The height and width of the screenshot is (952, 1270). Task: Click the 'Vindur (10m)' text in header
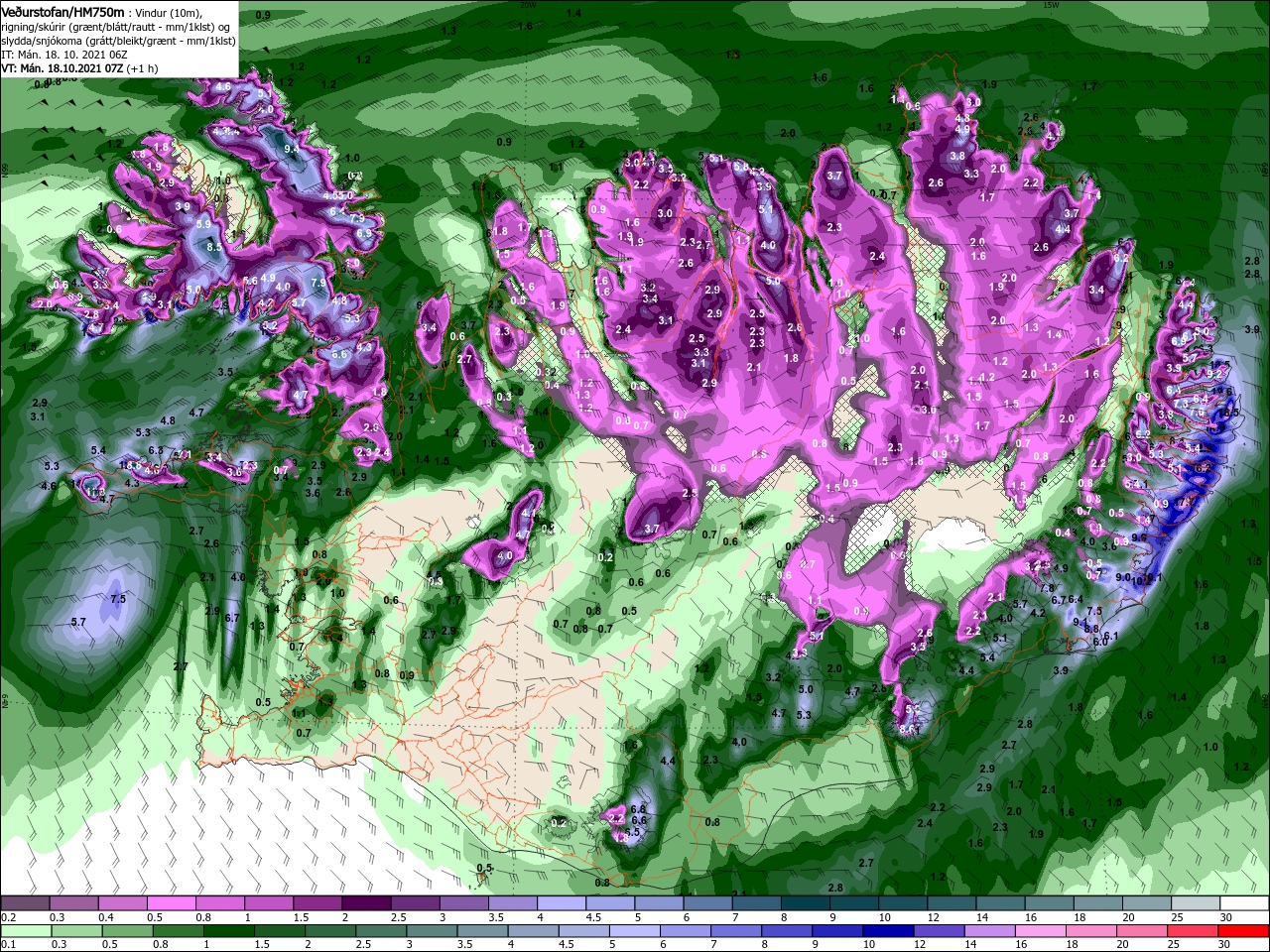pos(168,12)
